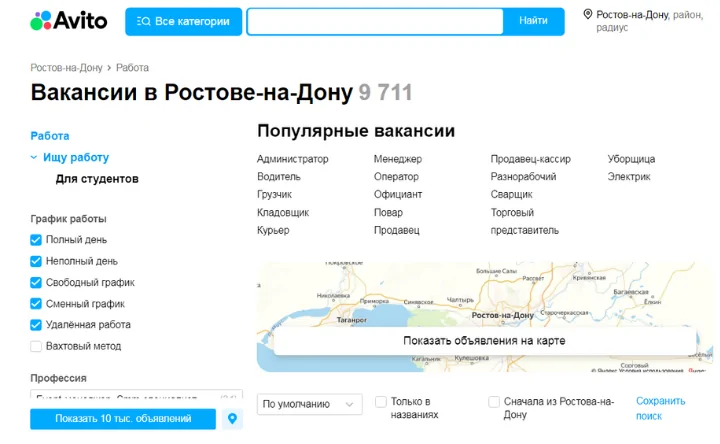Collapse the 'Ищу работу' category chevron
Screen dimensions: 720x444
(x=34, y=158)
